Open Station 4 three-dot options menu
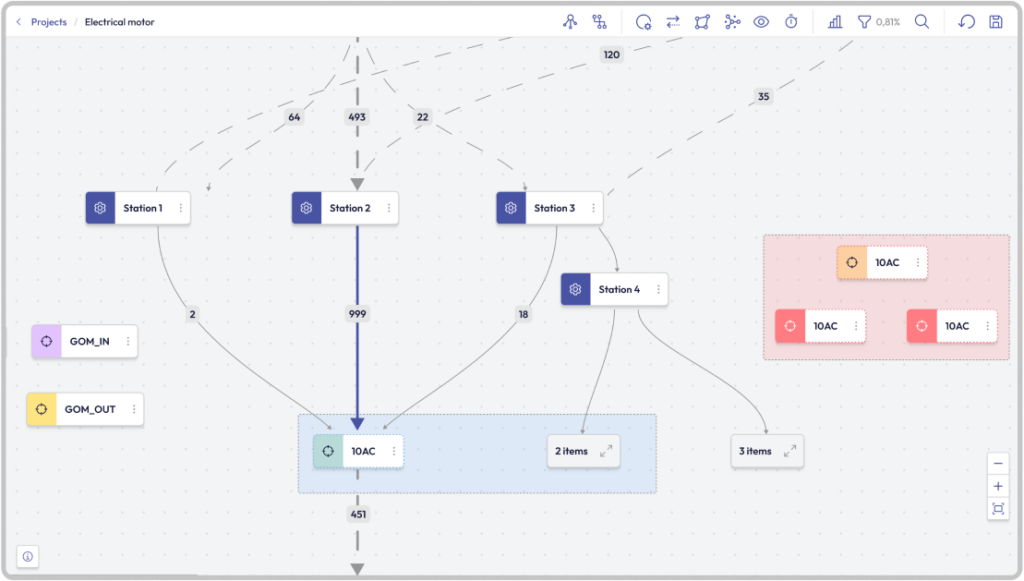 pos(657,290)
